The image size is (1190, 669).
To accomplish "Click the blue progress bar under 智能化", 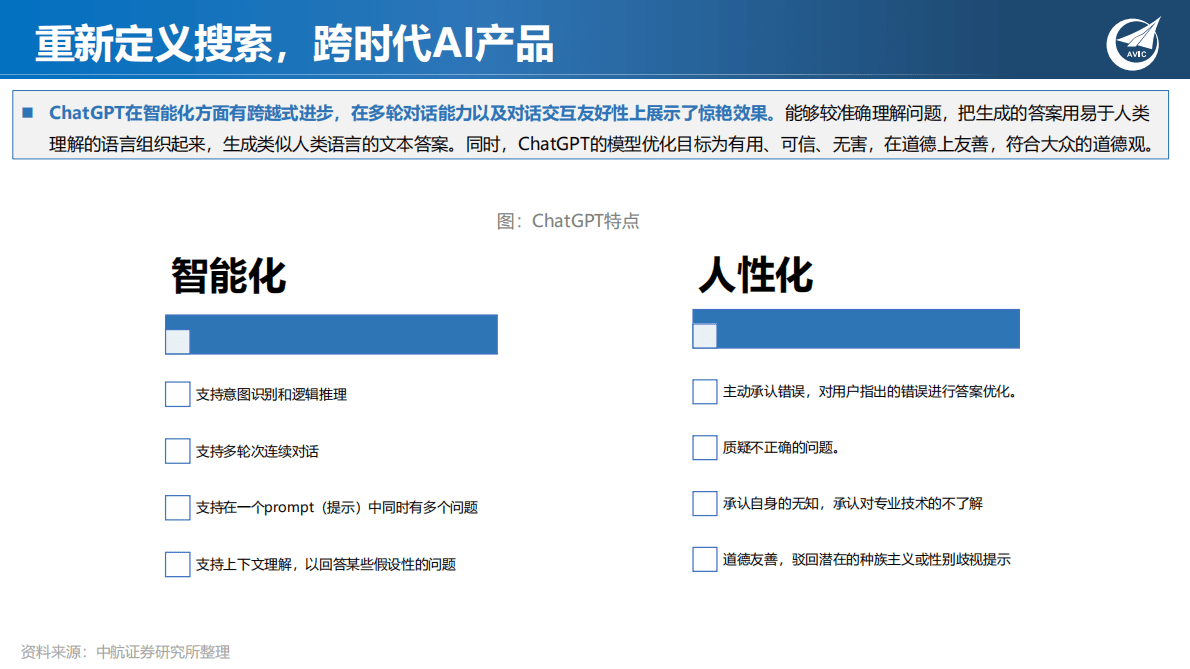I will point(330,334).
